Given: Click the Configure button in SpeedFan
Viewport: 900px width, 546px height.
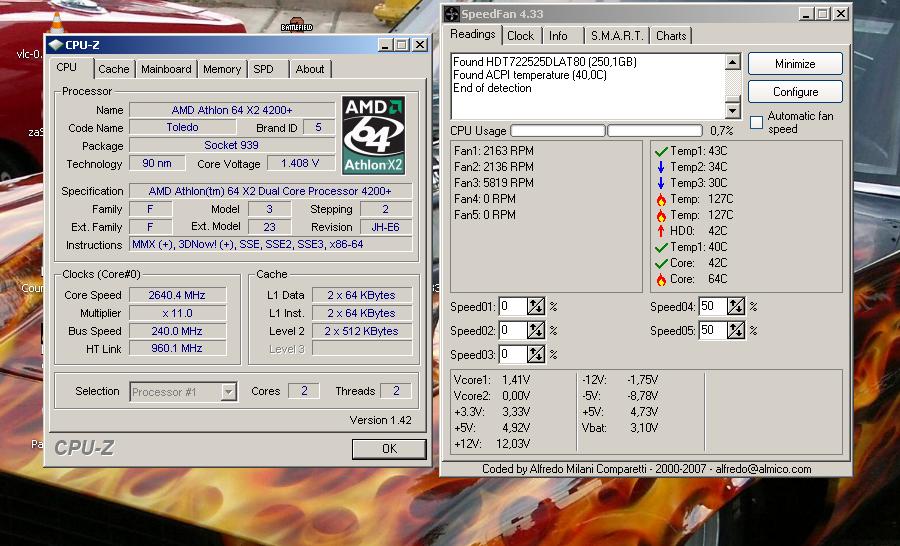Looking at the screenshot, I should pyautogui.click(x=796, y=92).
